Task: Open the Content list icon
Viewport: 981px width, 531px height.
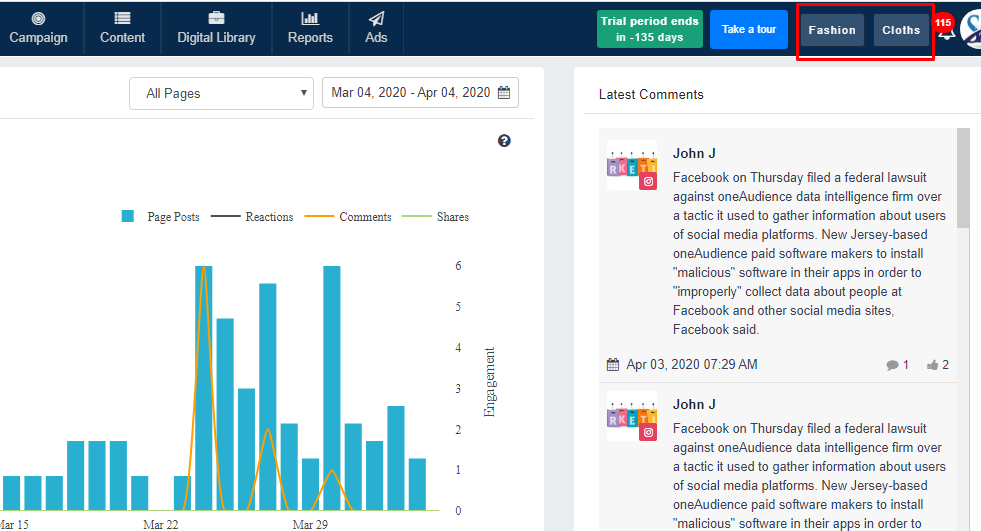Action: click(122, 18)
